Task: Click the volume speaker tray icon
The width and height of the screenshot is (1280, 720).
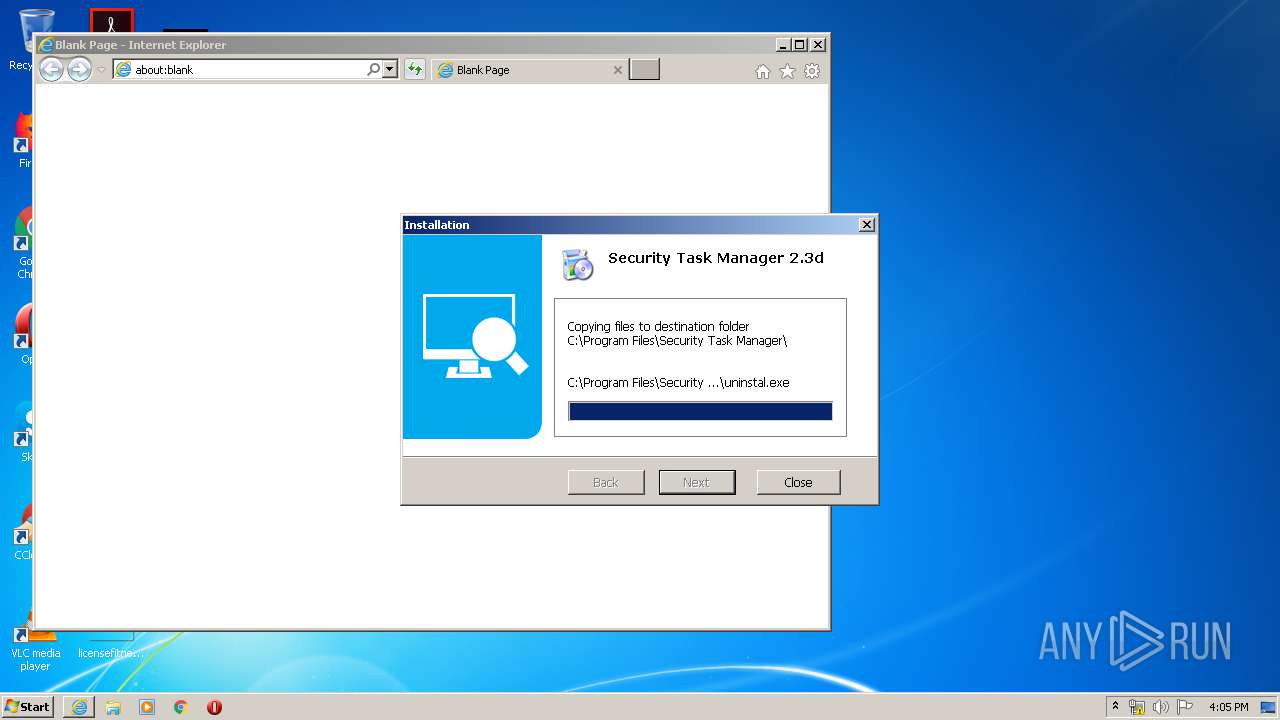Action: click(x=1161, y=707)
